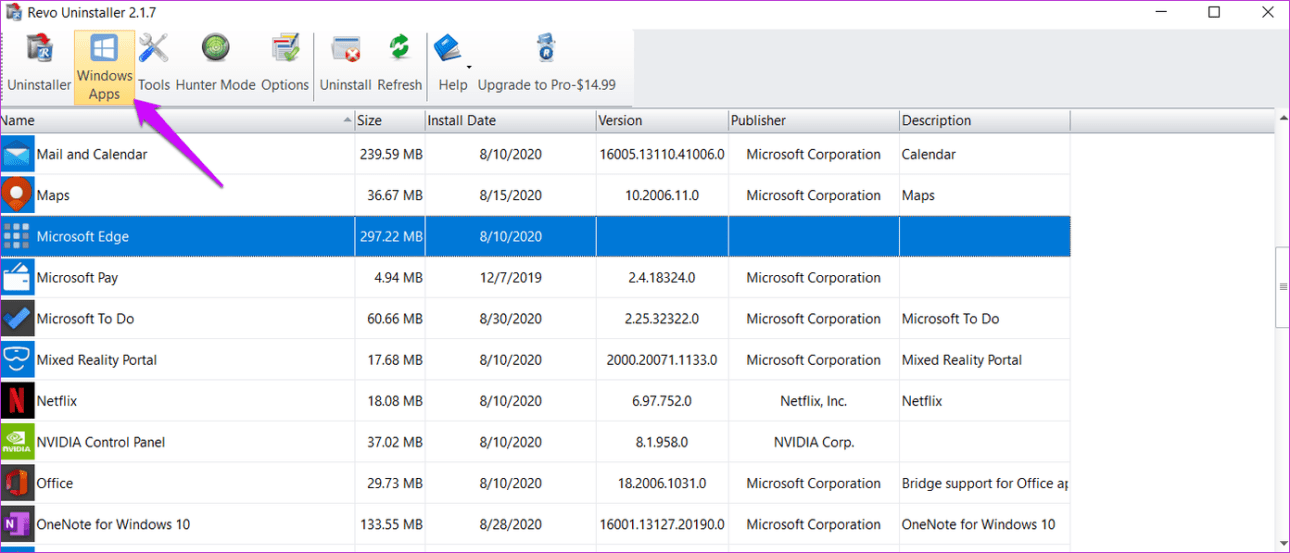Click the vertical scrollbar thumb

coord(1282,287)
